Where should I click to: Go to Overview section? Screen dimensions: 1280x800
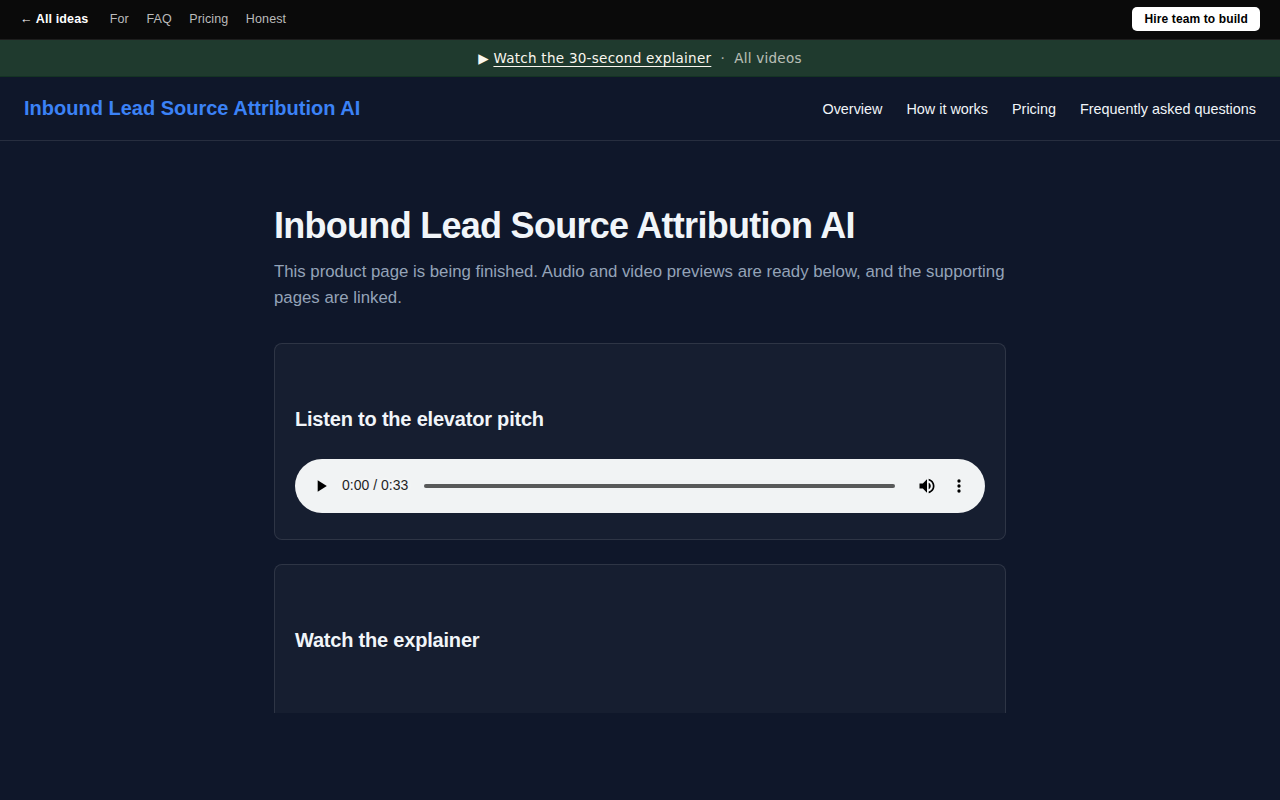click(x=852, y=109)
